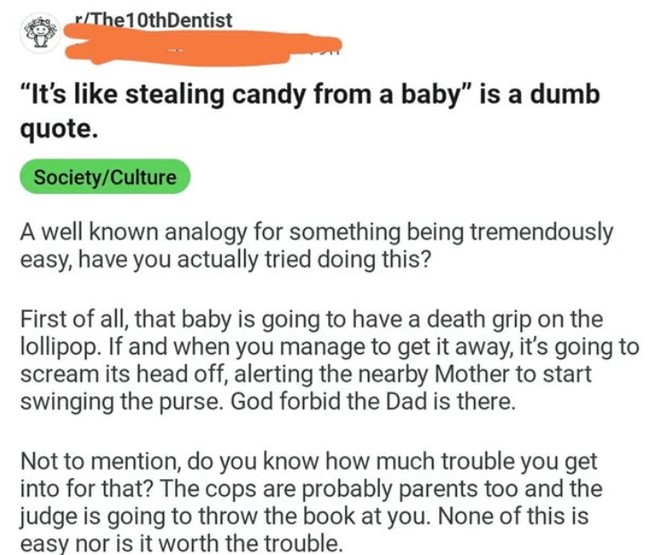Select the paragraph starting 'Not to mention'
The width and height of the screenshot is (650, 555).
point(311,502)
